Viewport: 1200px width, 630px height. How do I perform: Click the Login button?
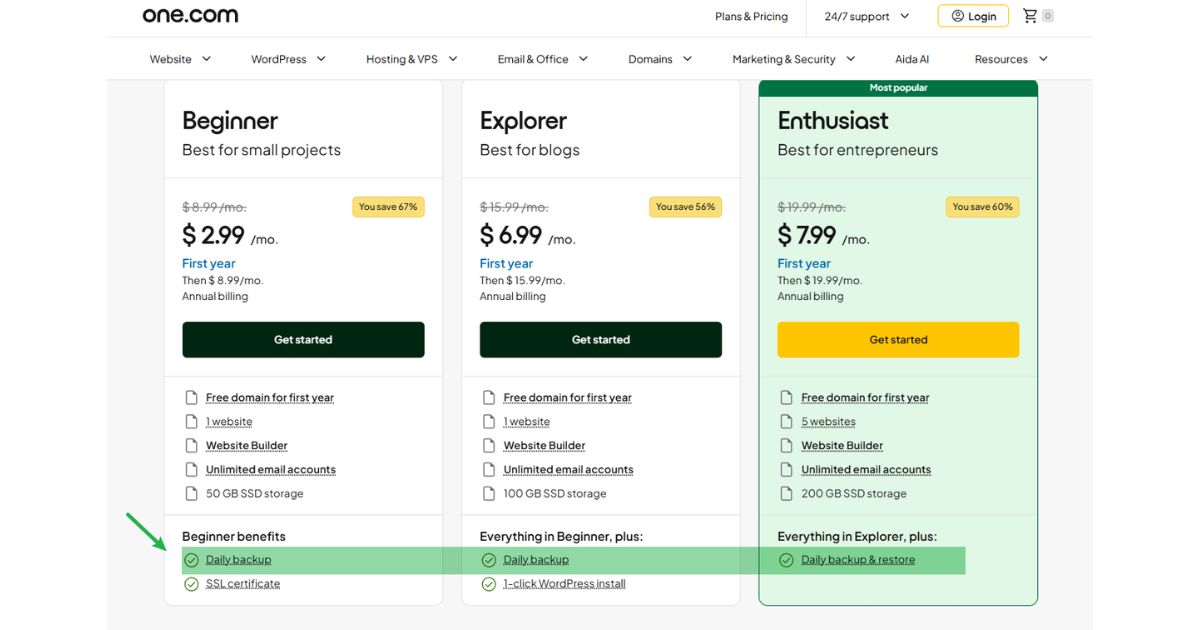pyautogui.click(x=973, y=16)
